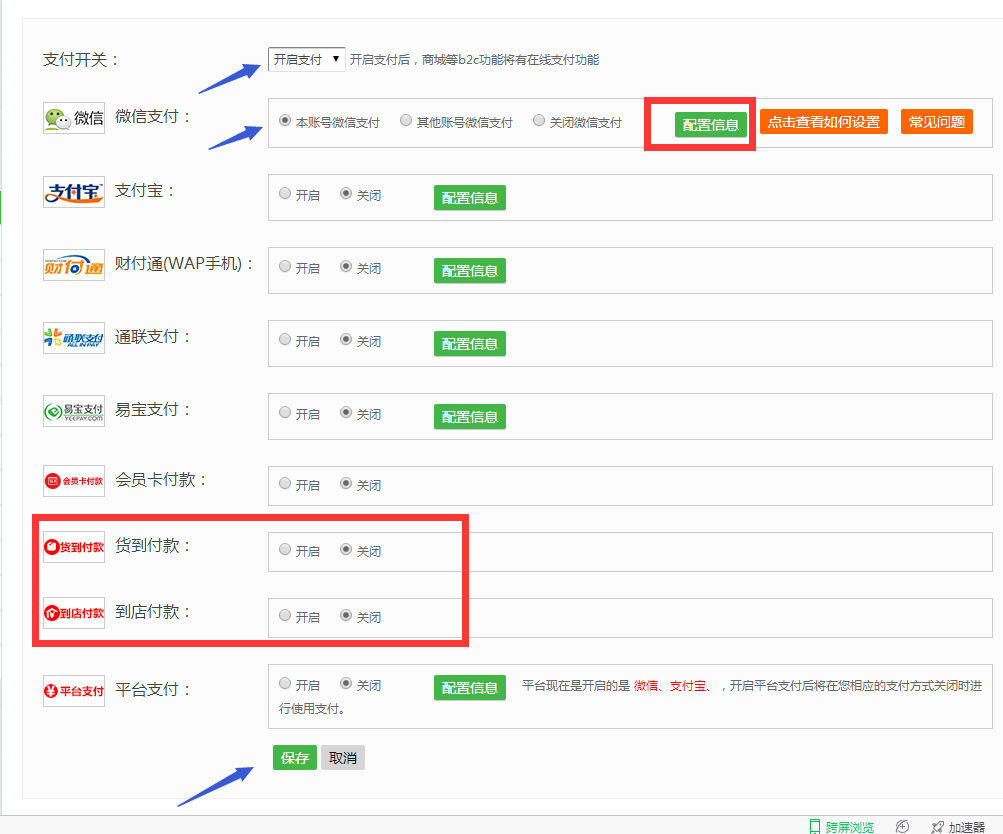The height and width of the screenshot is (834, 1003).
Task: Click the 通联支付 Allinpay icon
Action: tap(73, 336)
